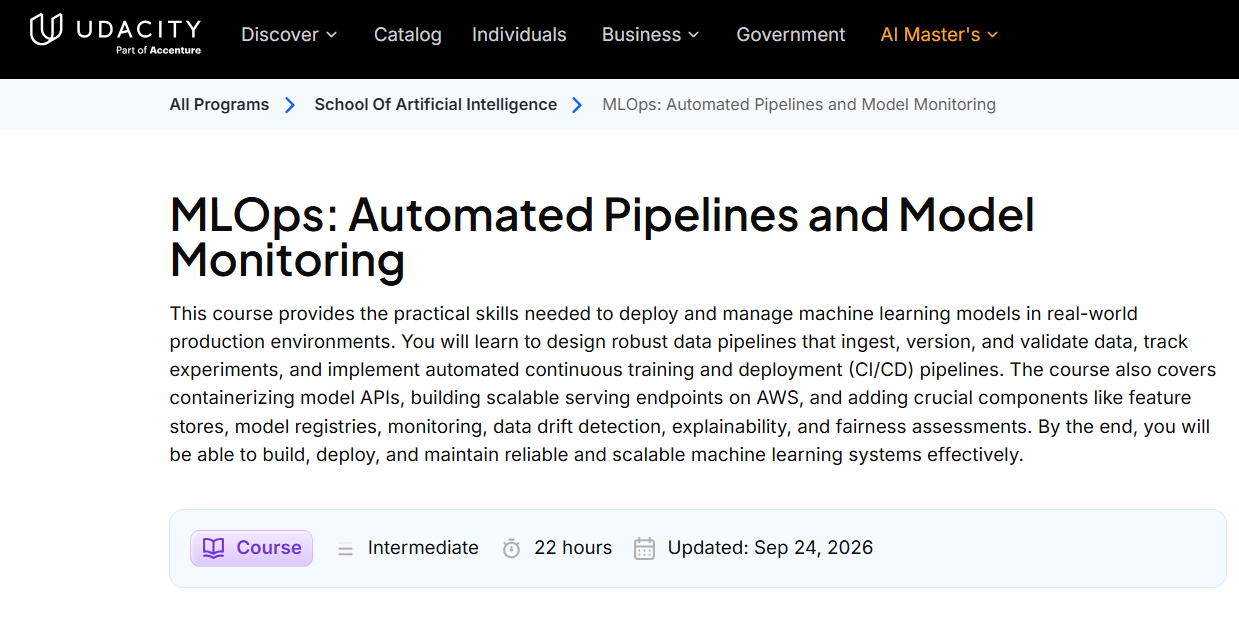Open School Of Artificial Intelligence breadcrumb
Image resolution: width=1239 pixels, height=638 pixels.
point(435,104)
